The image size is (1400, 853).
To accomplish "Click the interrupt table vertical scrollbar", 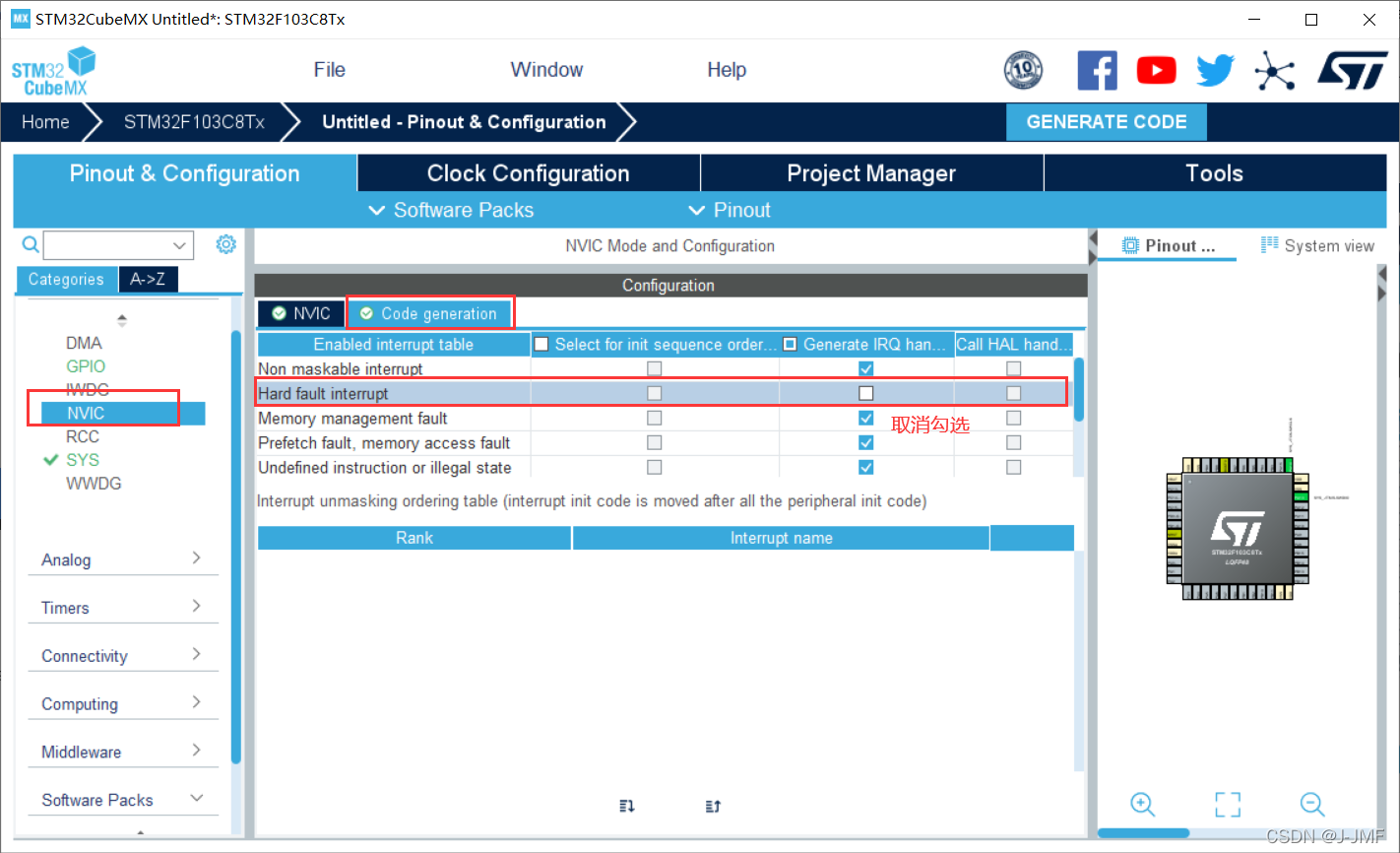I will pos(1079,389).
